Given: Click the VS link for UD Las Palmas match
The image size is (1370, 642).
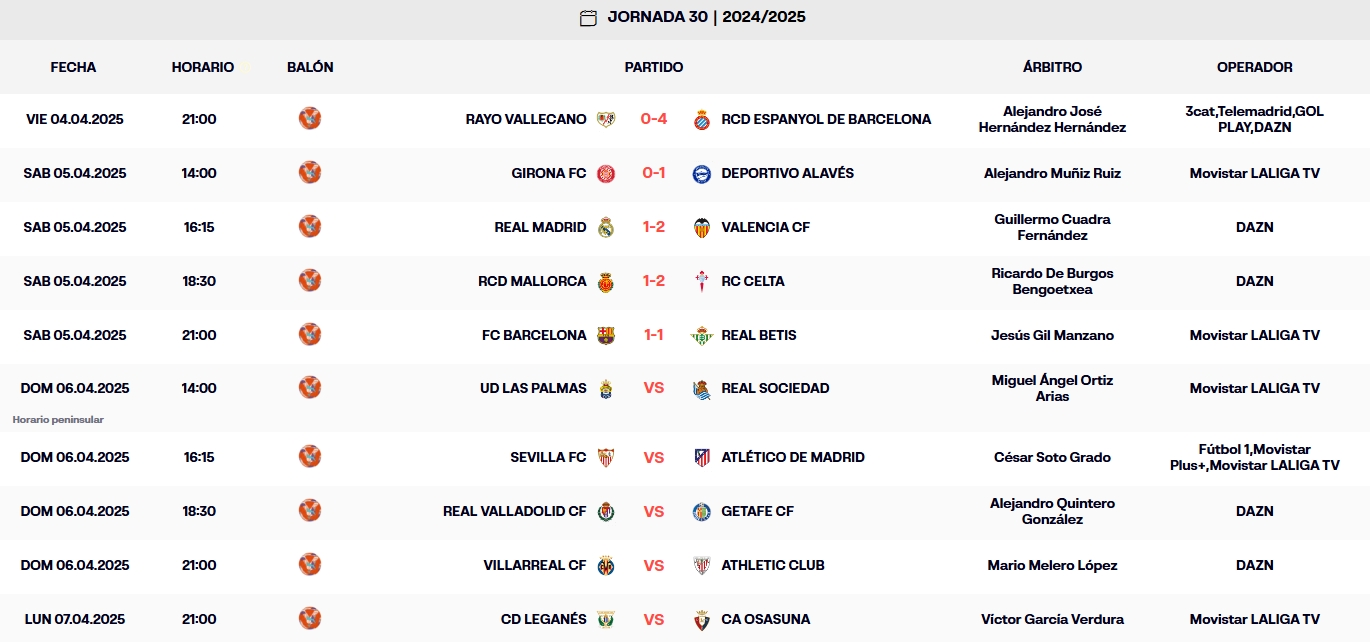Looking at the screenshot, I should click(653, 389).
